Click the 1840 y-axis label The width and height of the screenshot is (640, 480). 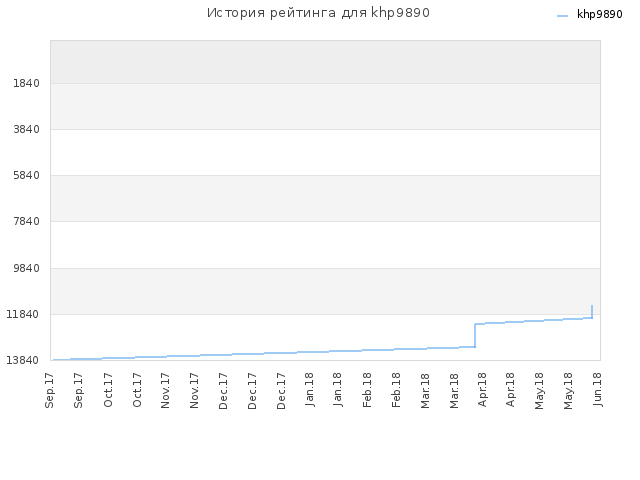(x=27, y=83)
